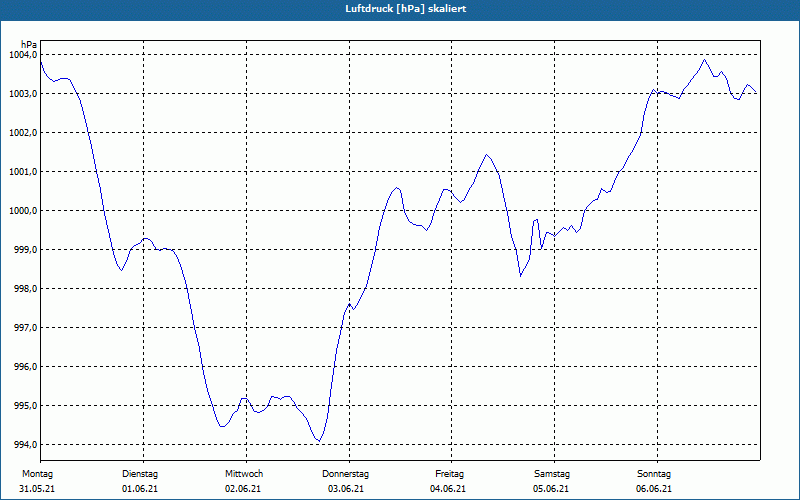Select the Dienstag day label

(140, 474)
